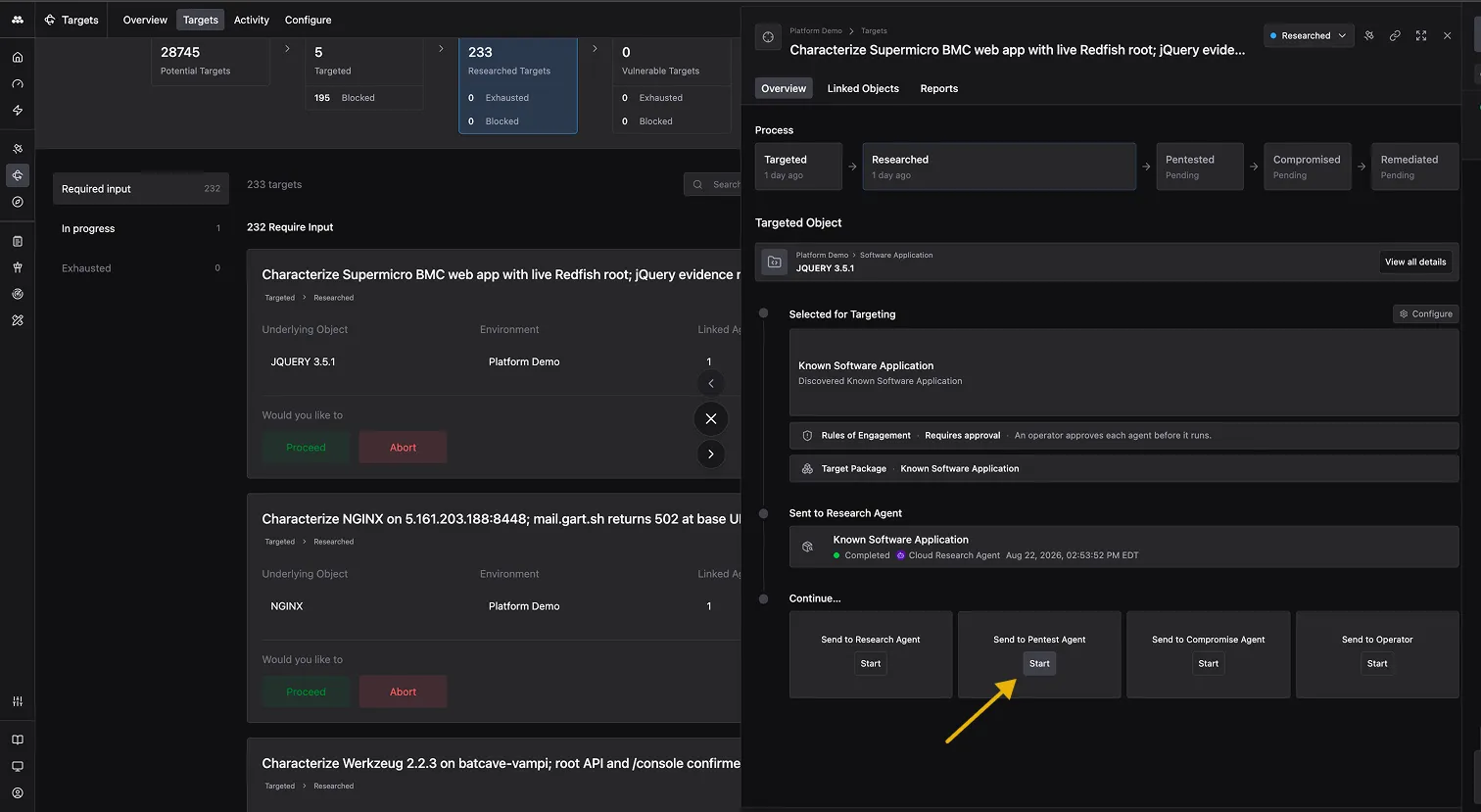Select the Potential Targets stat card
This screenshot has height=812, width=1481.
(x=211, y=61)
